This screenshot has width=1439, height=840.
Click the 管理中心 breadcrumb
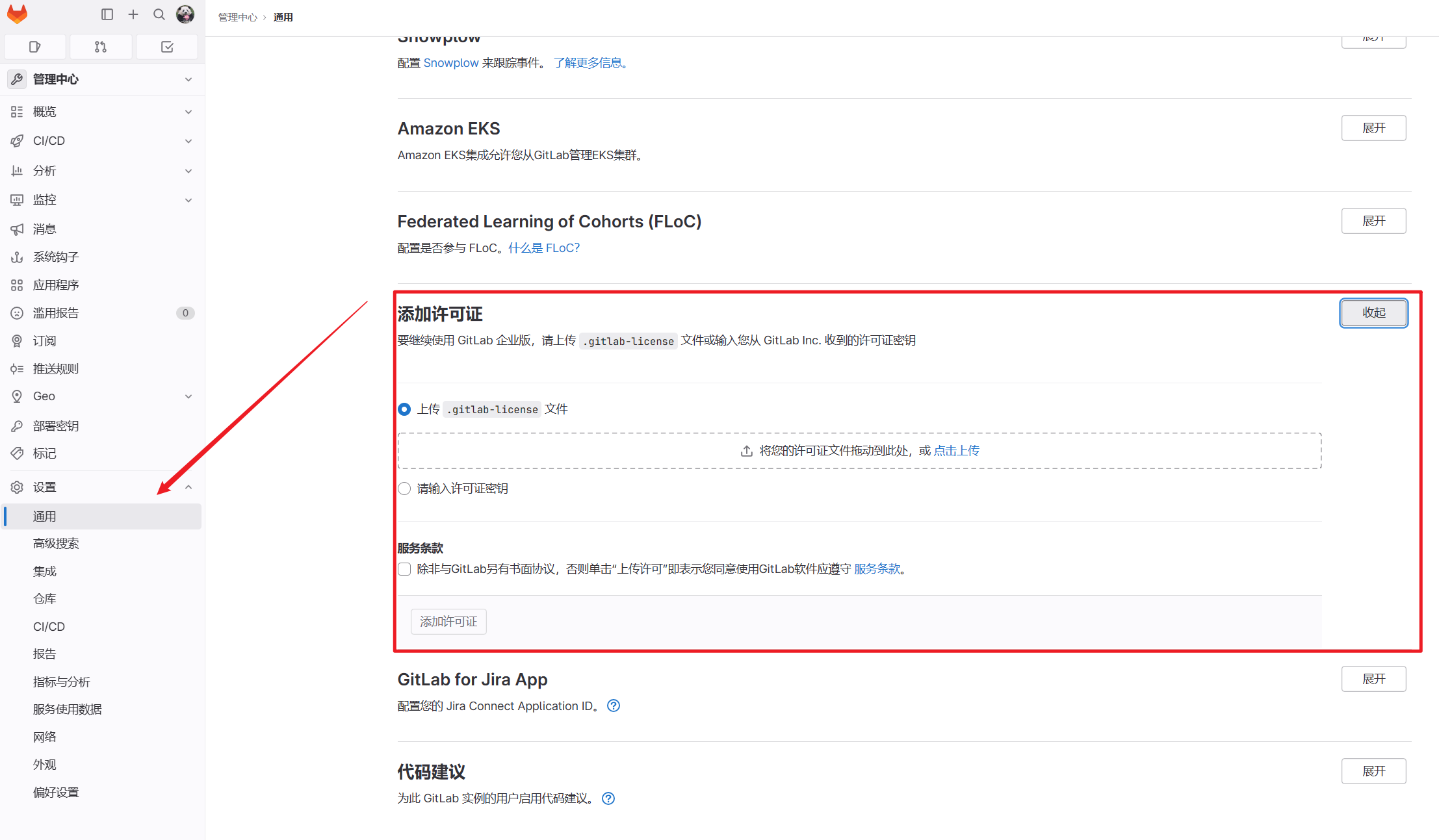238,18
